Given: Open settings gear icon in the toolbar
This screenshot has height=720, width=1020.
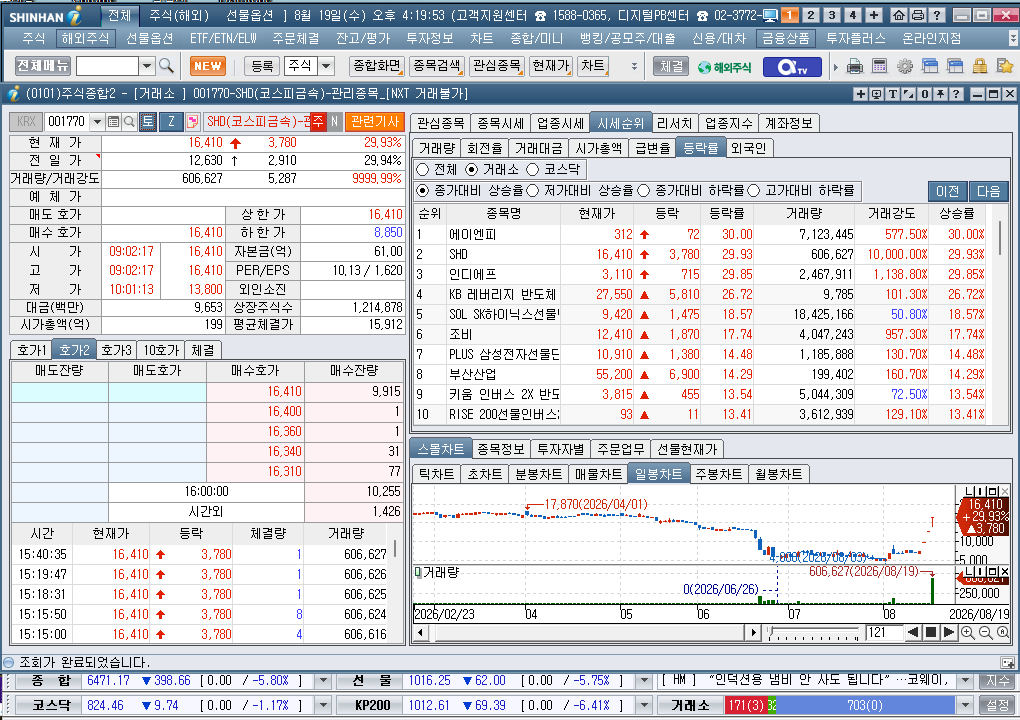Looking at the screenshot, I should [905, 66].
